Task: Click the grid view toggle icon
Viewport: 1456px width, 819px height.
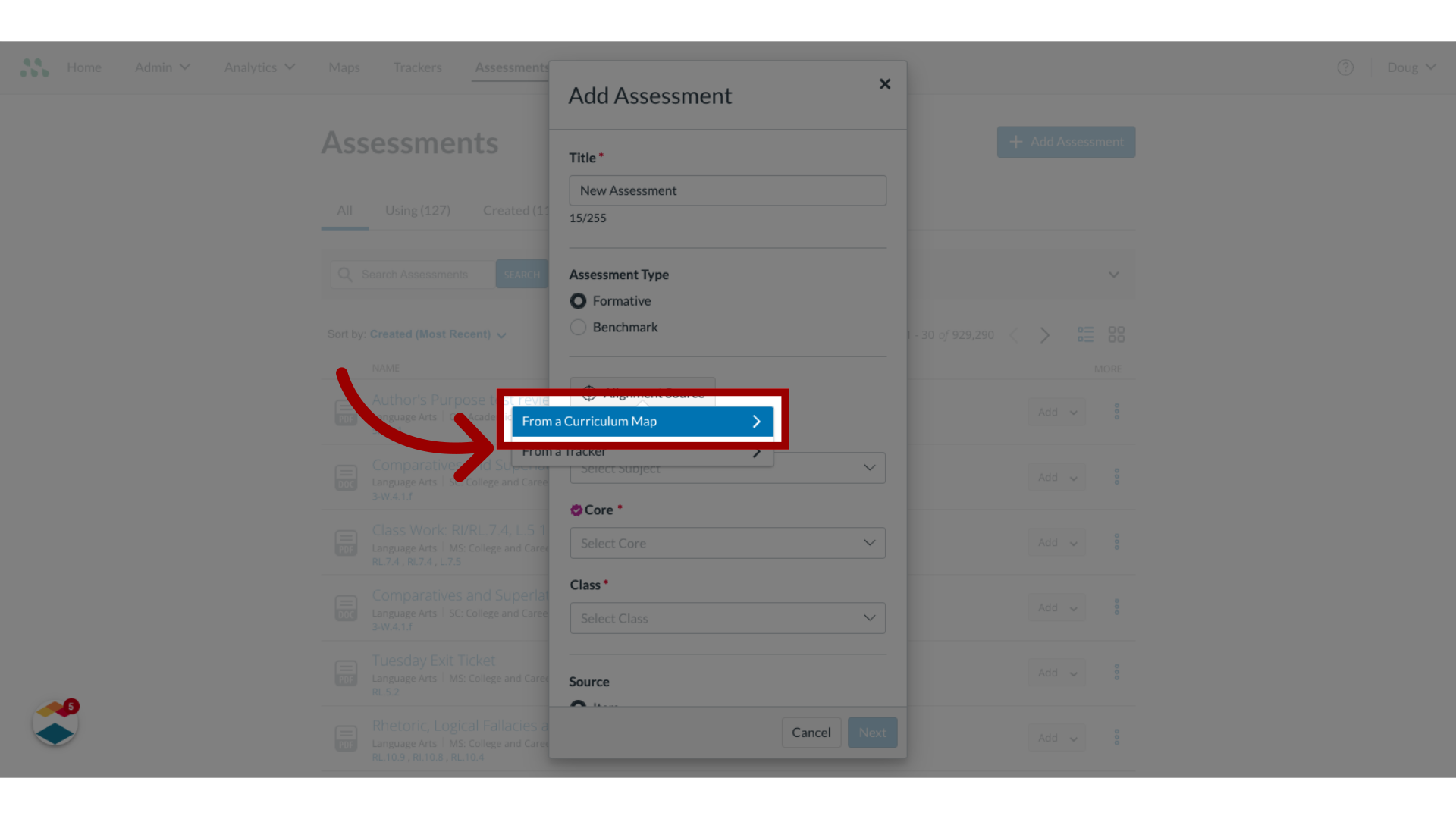Action: [x=1117, y=334]
